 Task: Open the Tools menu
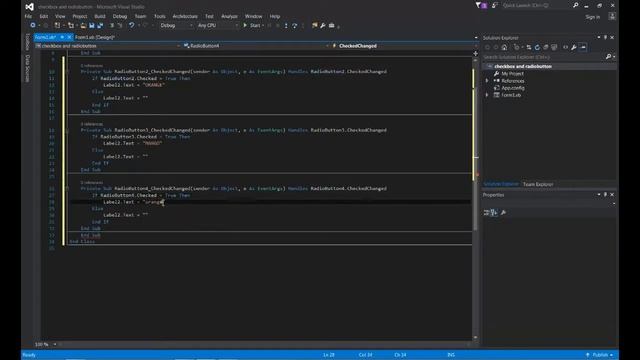pyautogui.click(x=160, y=16)
